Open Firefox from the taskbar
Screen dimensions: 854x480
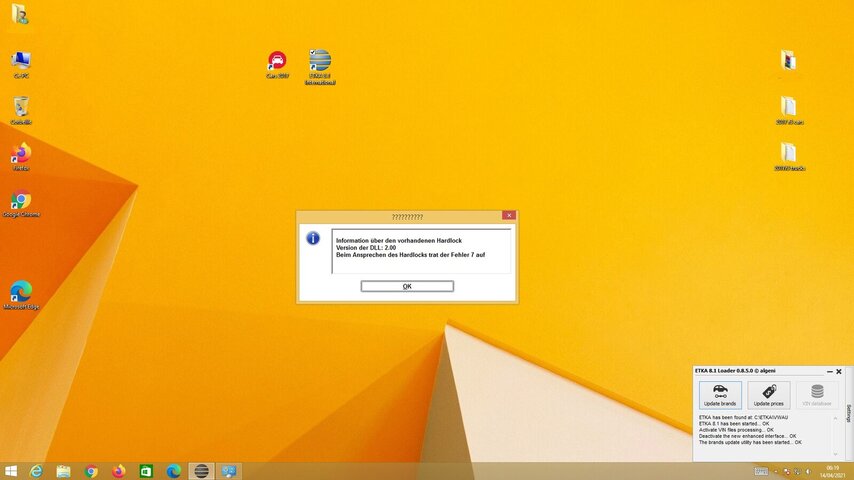118,471
